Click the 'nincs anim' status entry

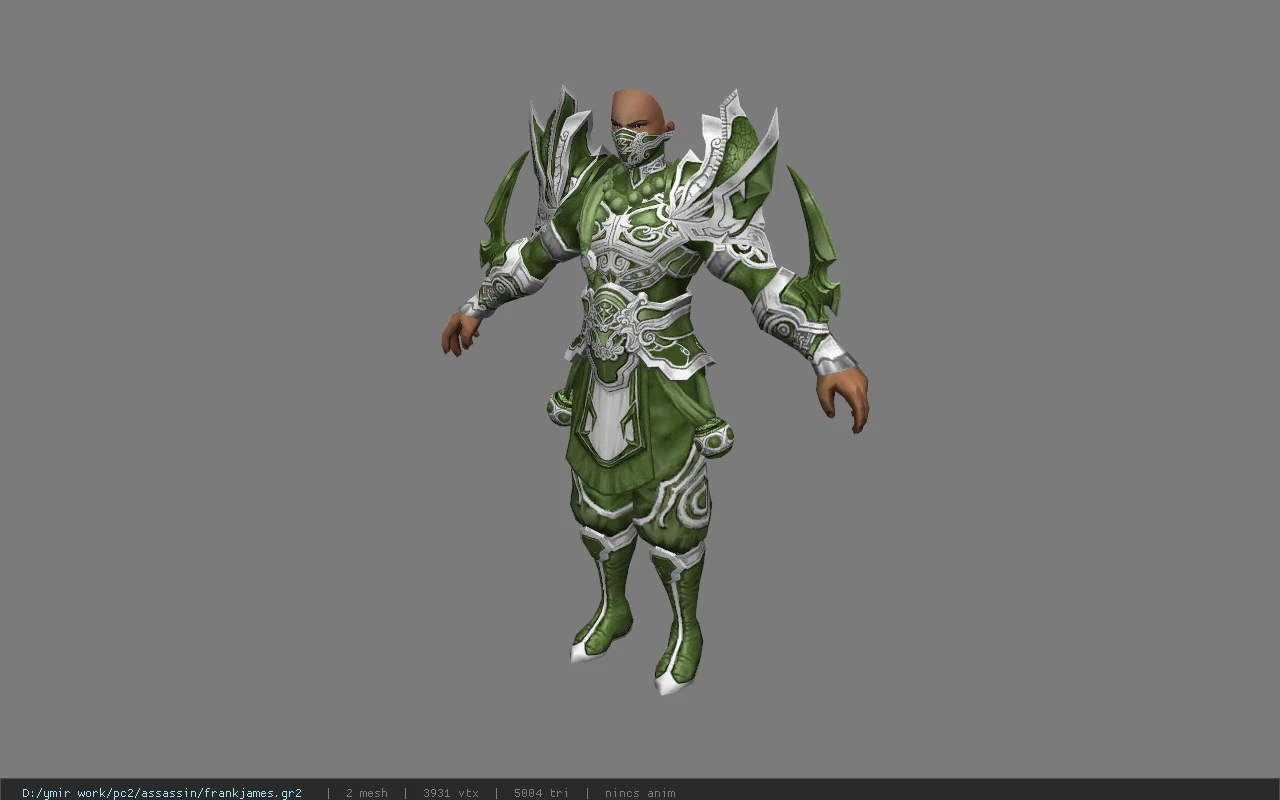click(x=640, y=793)
